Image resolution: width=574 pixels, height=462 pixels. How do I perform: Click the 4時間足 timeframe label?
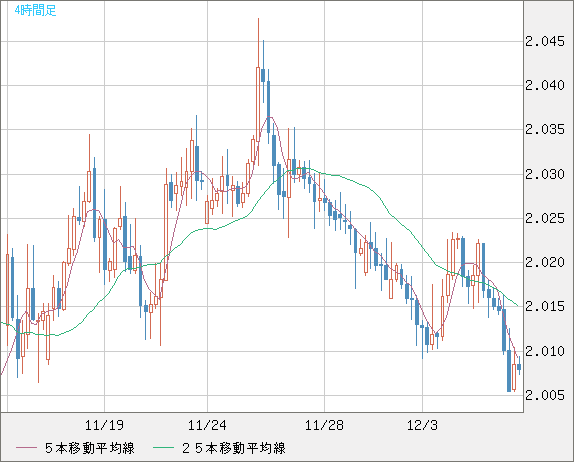click(x=35, y=10)
